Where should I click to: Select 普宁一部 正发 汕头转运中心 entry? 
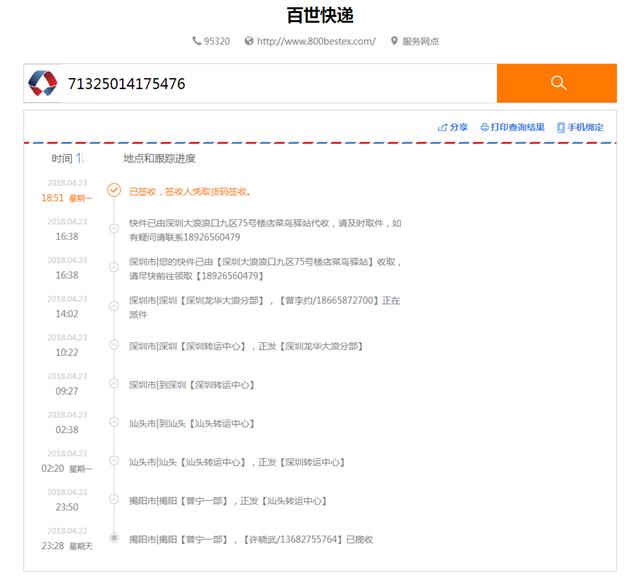(228, 501)
